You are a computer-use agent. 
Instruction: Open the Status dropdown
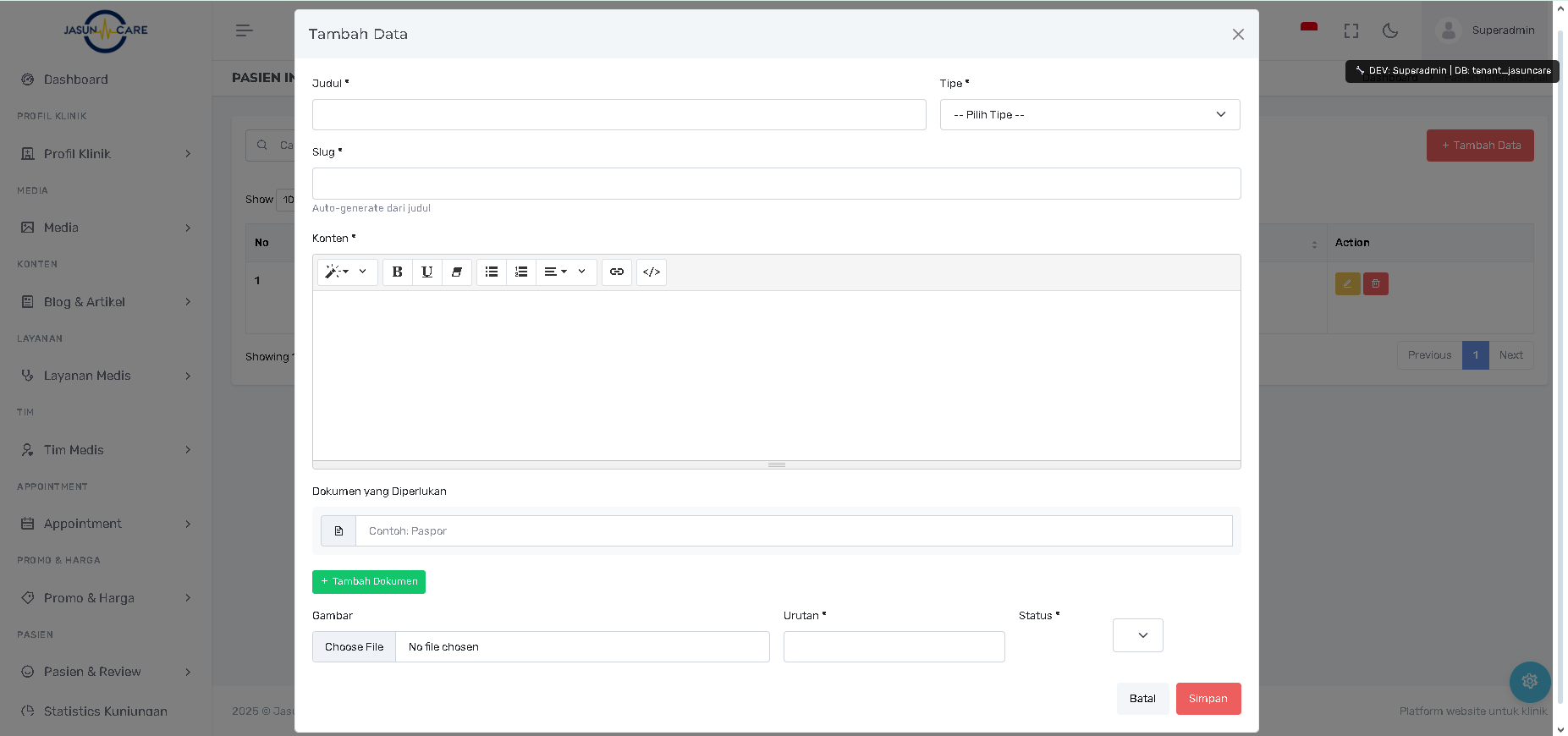coord(1137,635)
